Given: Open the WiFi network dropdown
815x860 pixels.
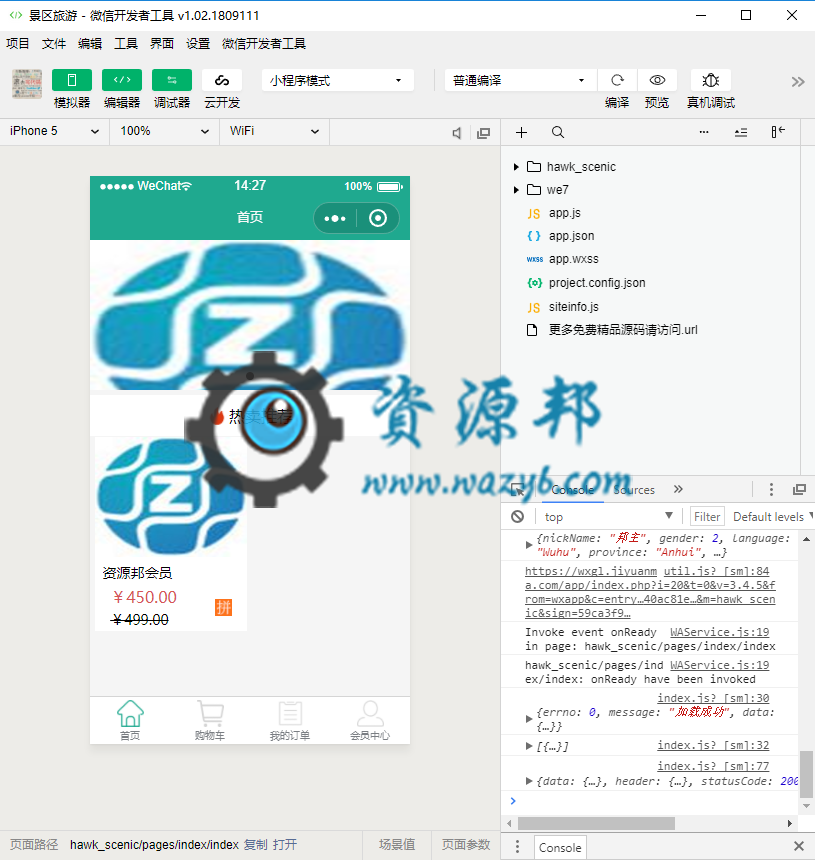Looking at the screenshot, I should [274, 131].
